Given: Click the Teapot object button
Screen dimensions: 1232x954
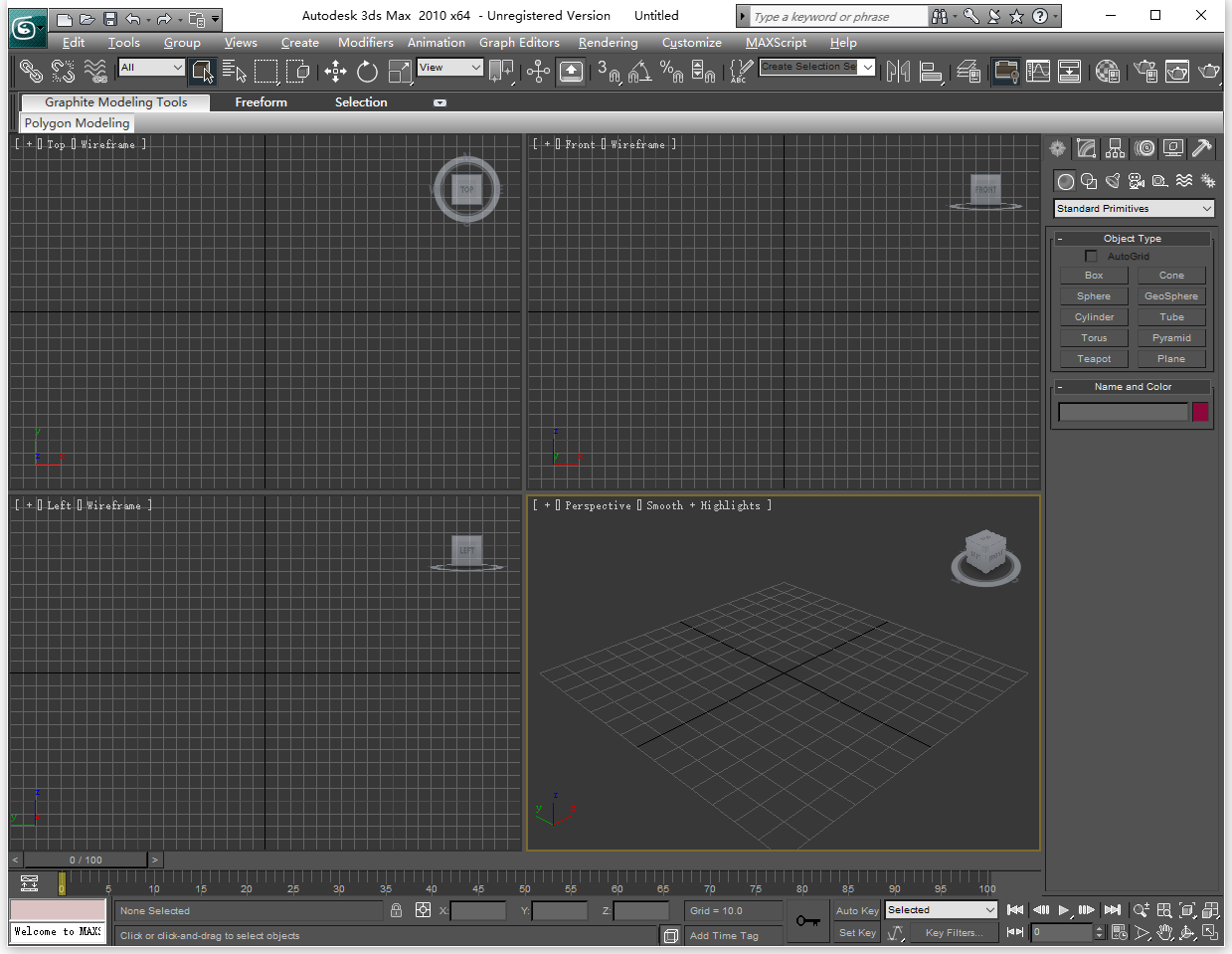Looking at the screenshot, I should tap(1094, 359).
